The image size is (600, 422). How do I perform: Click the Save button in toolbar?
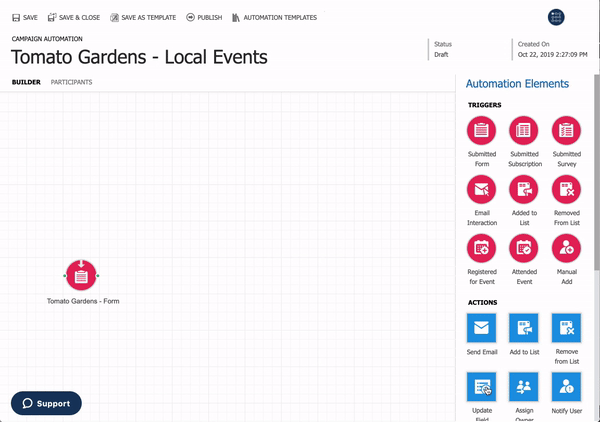coord(25,18)
